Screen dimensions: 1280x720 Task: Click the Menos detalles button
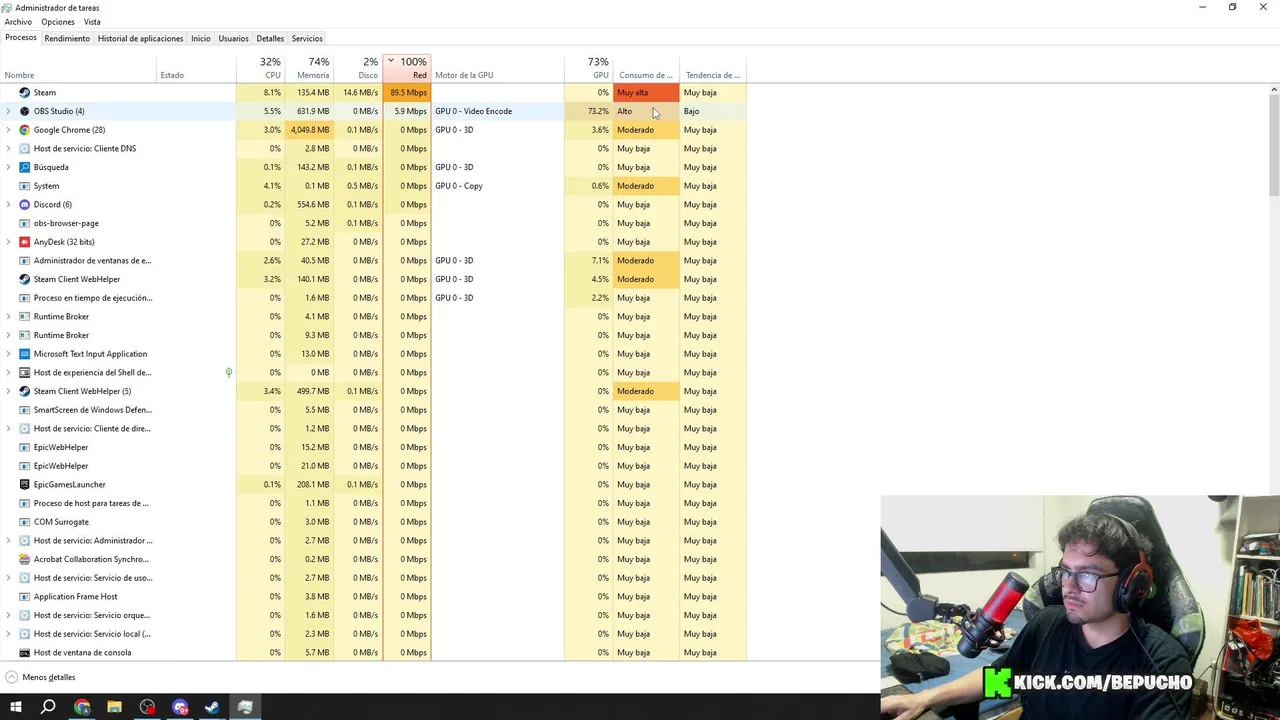[x=40, y=677]
